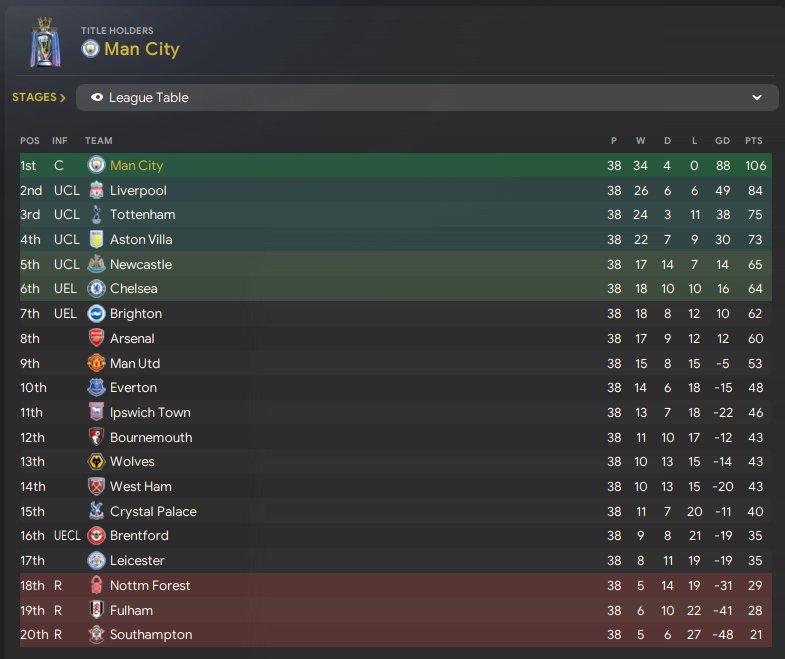This screenshot has width=785, height=659.
Task: Click the dropdown chevron arrow
Action: click(x=756, y=98)
